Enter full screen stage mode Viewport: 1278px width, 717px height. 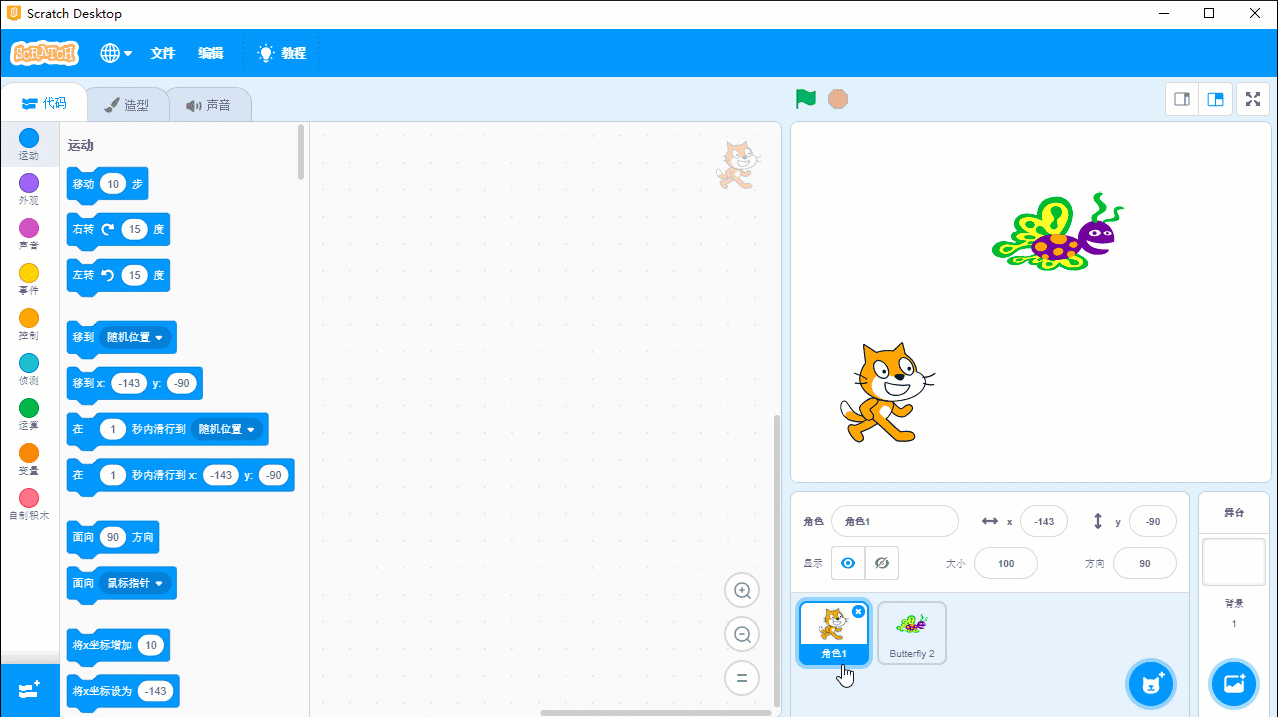[x=1253, y=99]
